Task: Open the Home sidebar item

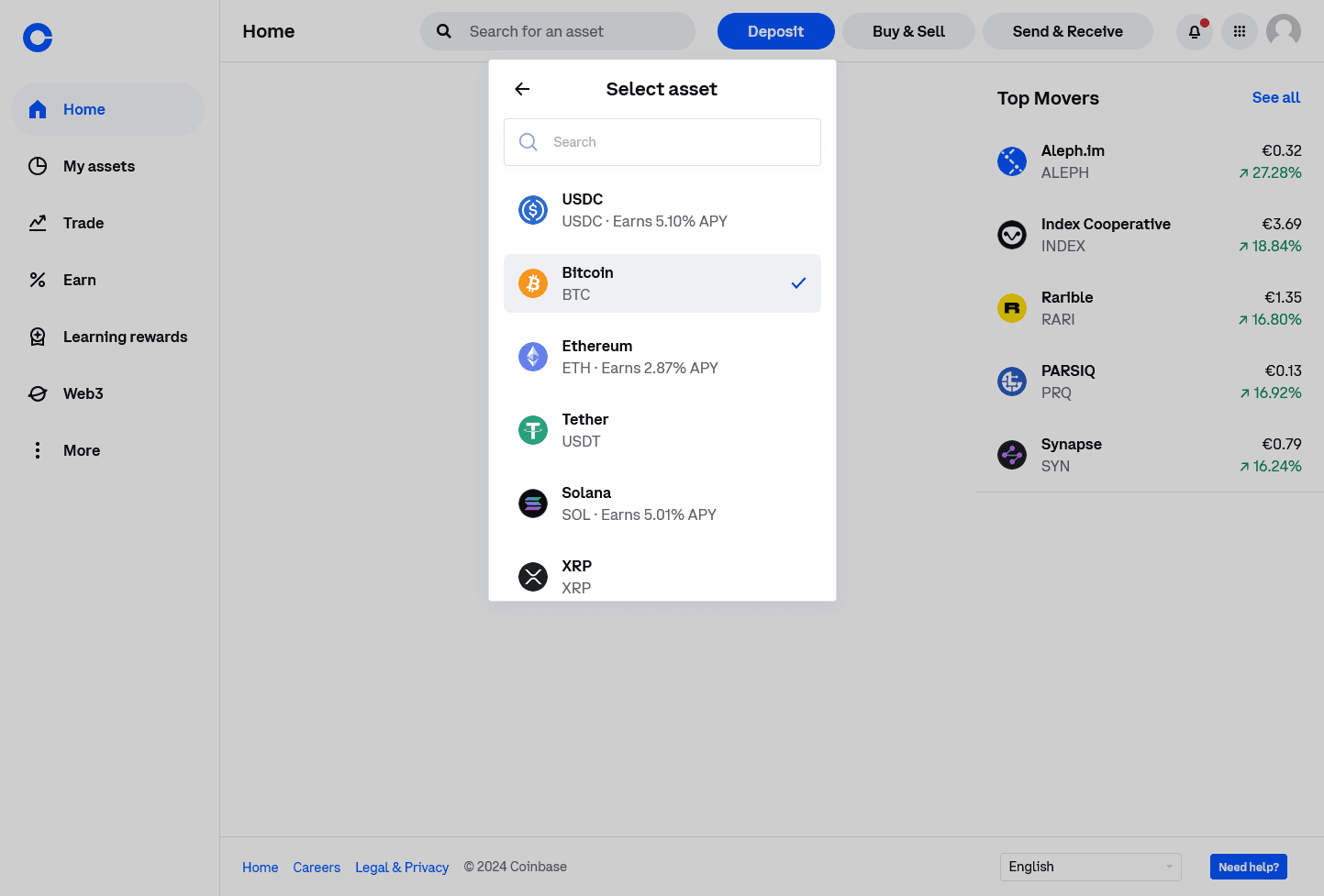Action: [107, 109]
